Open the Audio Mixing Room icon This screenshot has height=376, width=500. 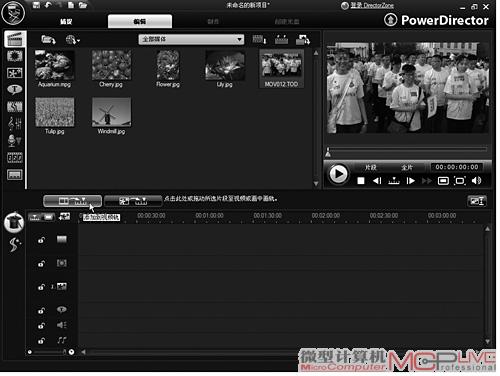tap(15, 123)
